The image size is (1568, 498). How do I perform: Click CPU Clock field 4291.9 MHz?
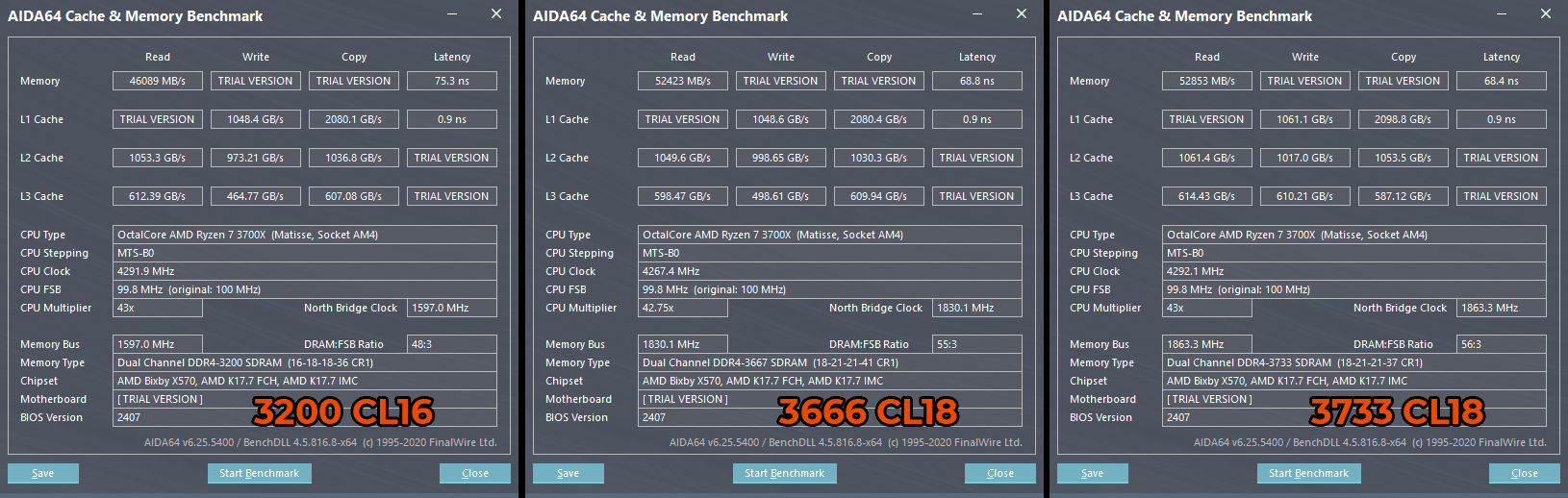coord(305,271)
